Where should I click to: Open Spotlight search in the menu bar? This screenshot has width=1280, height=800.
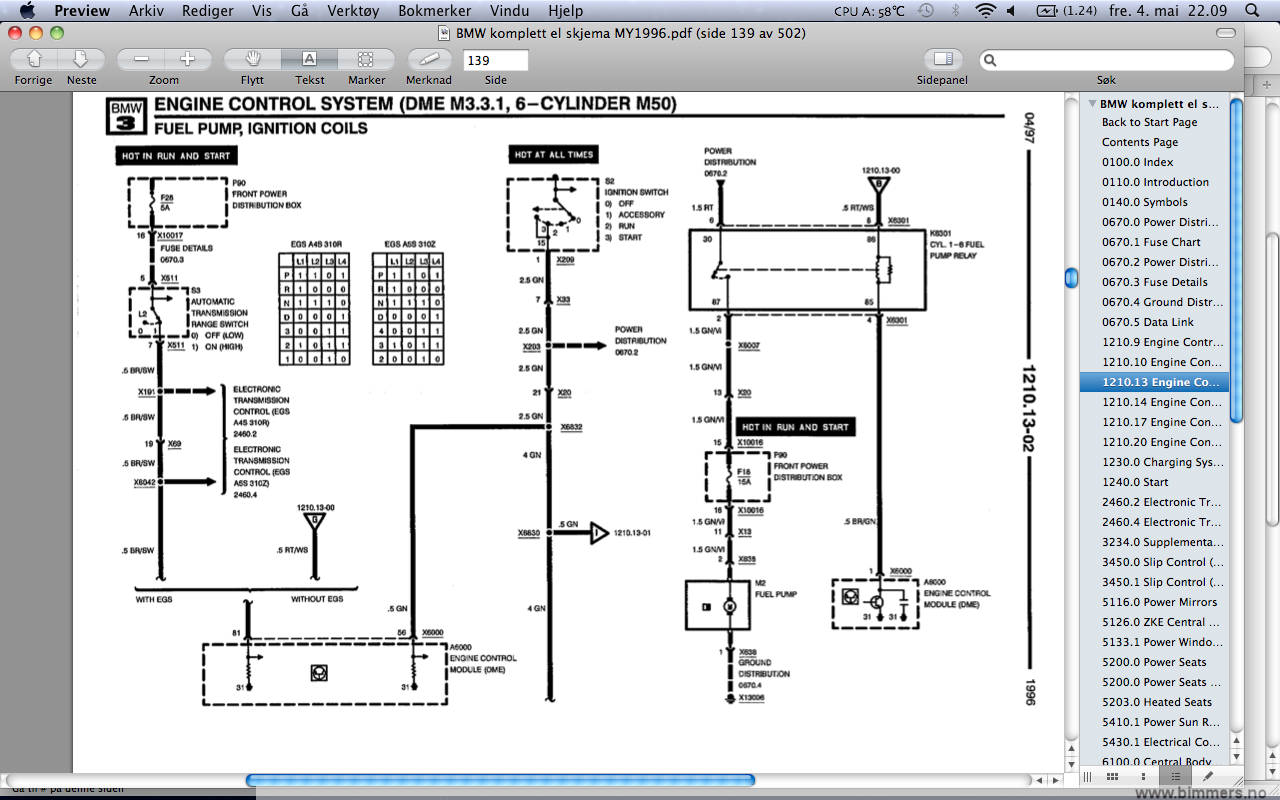(x=1253, y=11)
